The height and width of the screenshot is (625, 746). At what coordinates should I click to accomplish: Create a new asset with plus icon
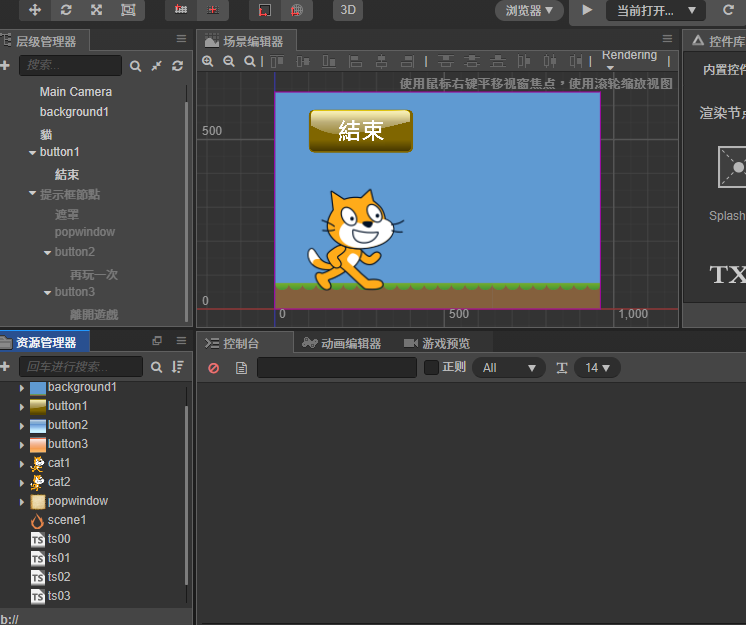click(5, 366)
